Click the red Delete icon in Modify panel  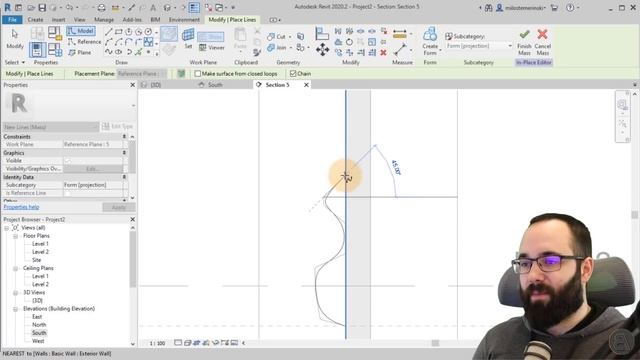tap(383, 52)
